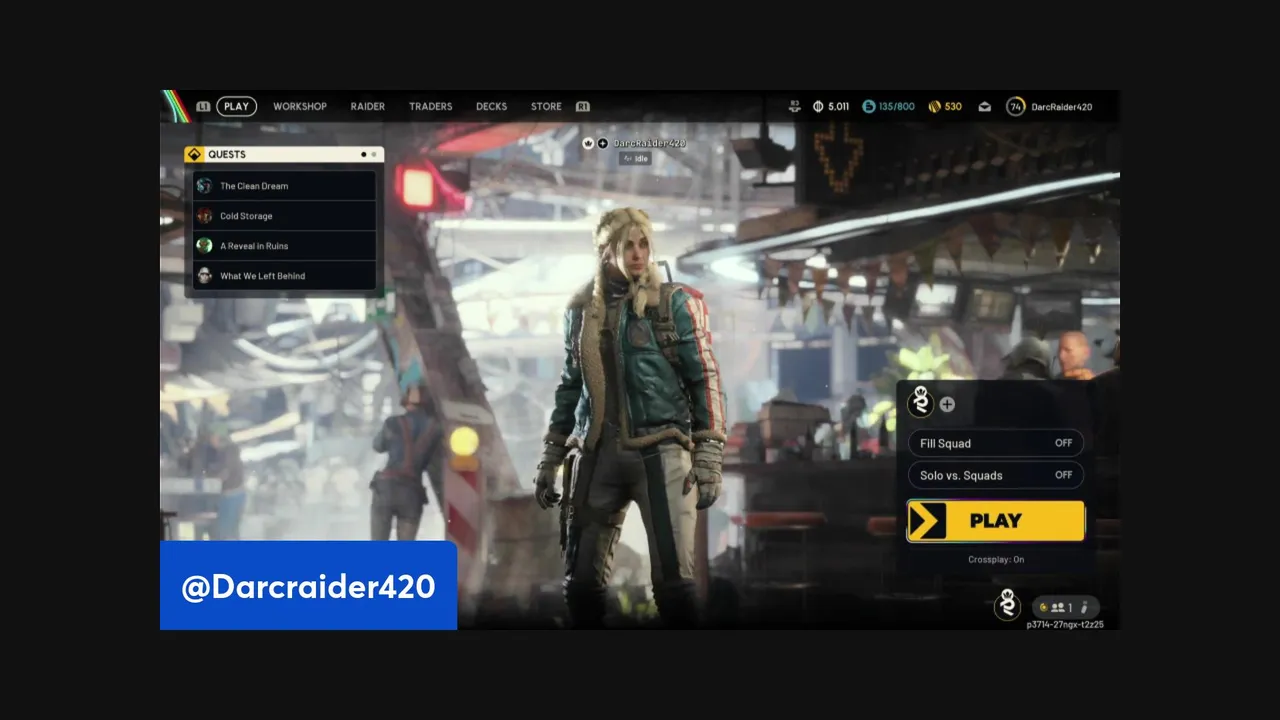Click the blue currency icon beside 135/800

coord(868,106)
